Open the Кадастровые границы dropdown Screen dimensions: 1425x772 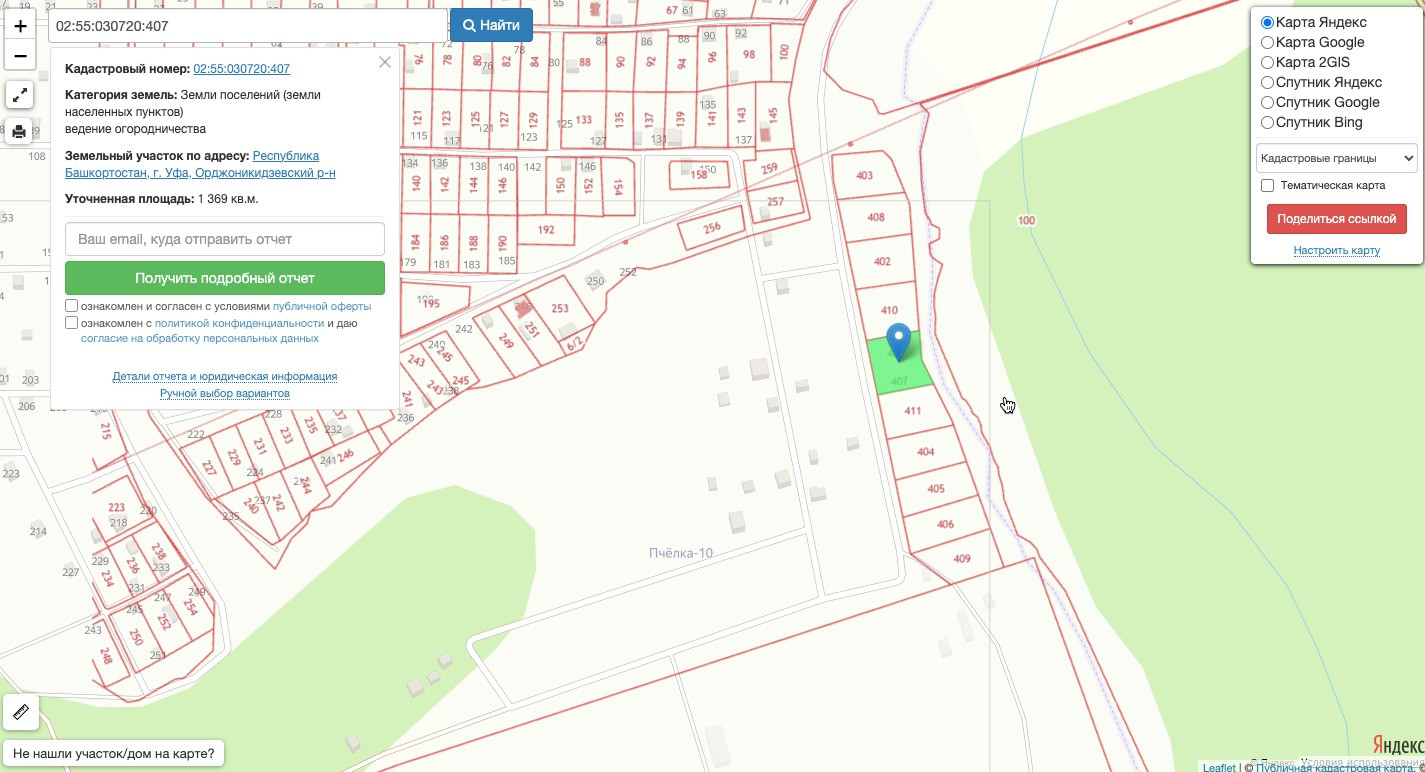[x=1337, y=158]
